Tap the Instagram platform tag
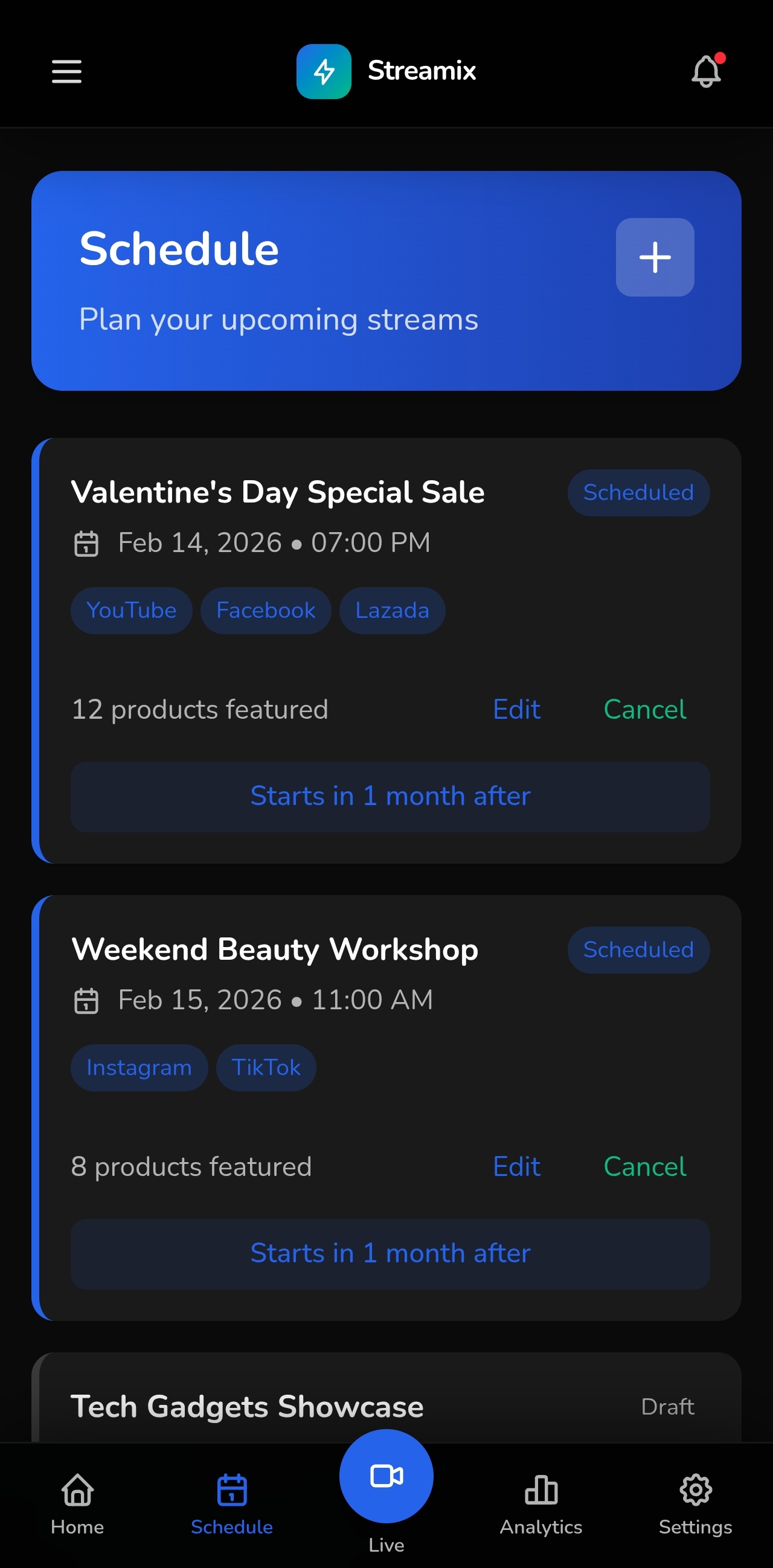The image size is (773, 1568). coord(139,1067)
